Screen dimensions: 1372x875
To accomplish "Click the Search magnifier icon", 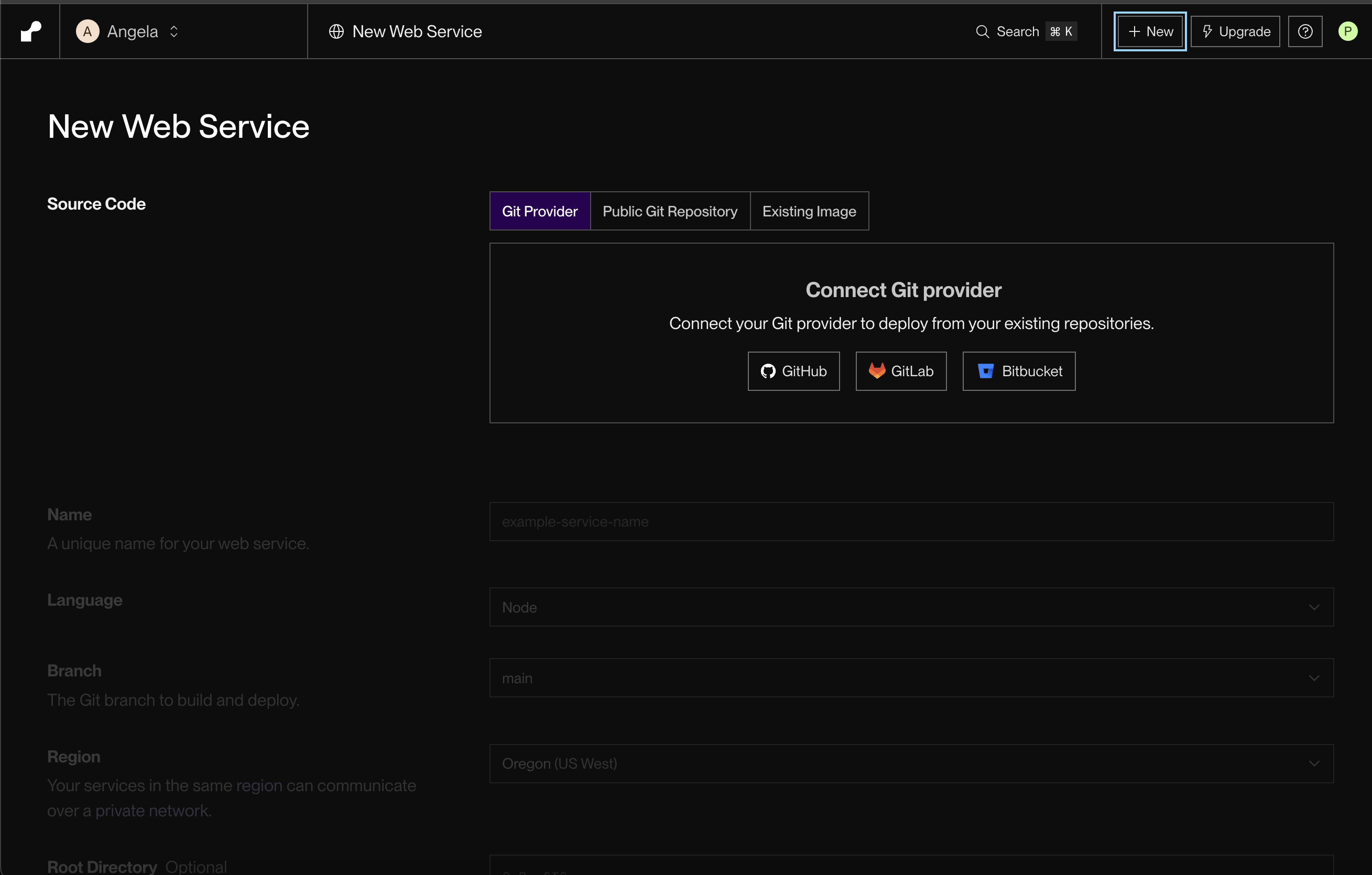I will pos(982,31).
